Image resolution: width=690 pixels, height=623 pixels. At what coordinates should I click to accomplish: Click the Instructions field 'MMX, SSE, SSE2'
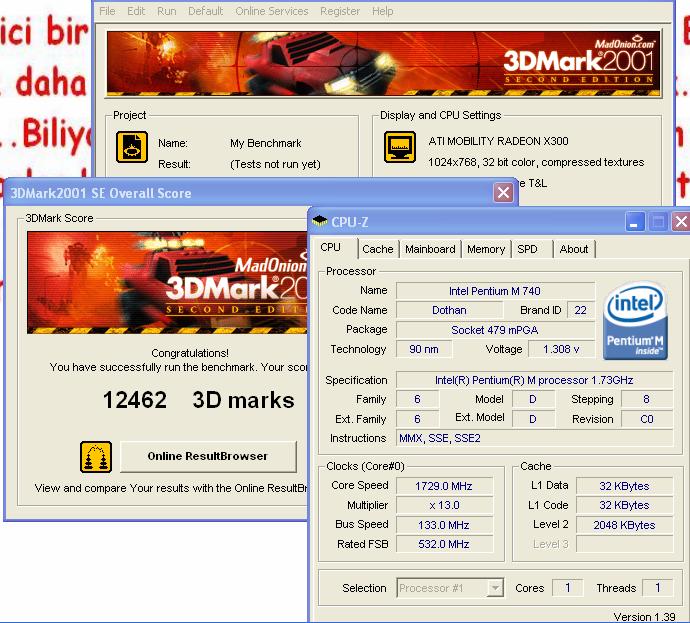click(534, 438)
